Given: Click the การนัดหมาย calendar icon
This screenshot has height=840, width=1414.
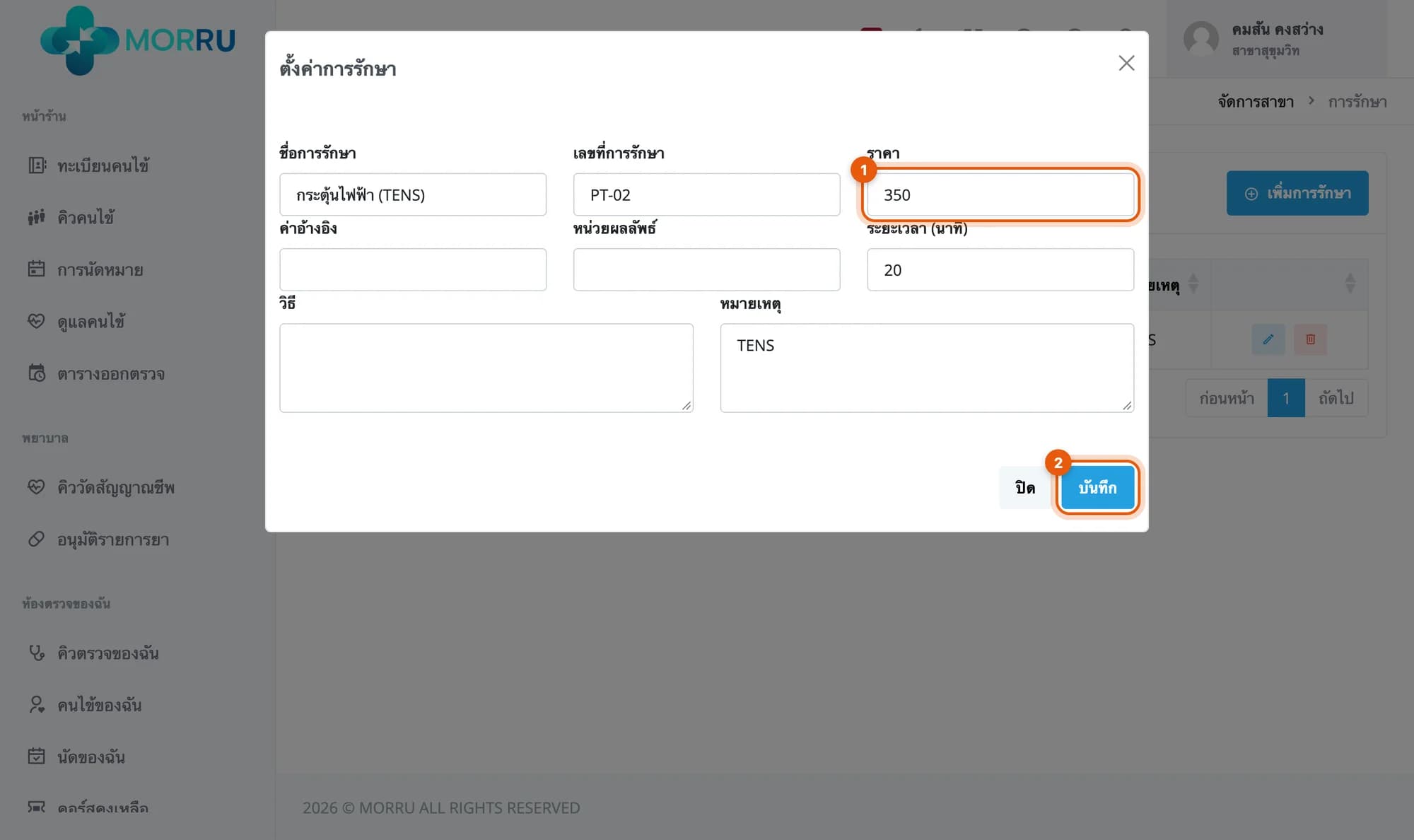Looking at the screenshot, I should [37, 269].
